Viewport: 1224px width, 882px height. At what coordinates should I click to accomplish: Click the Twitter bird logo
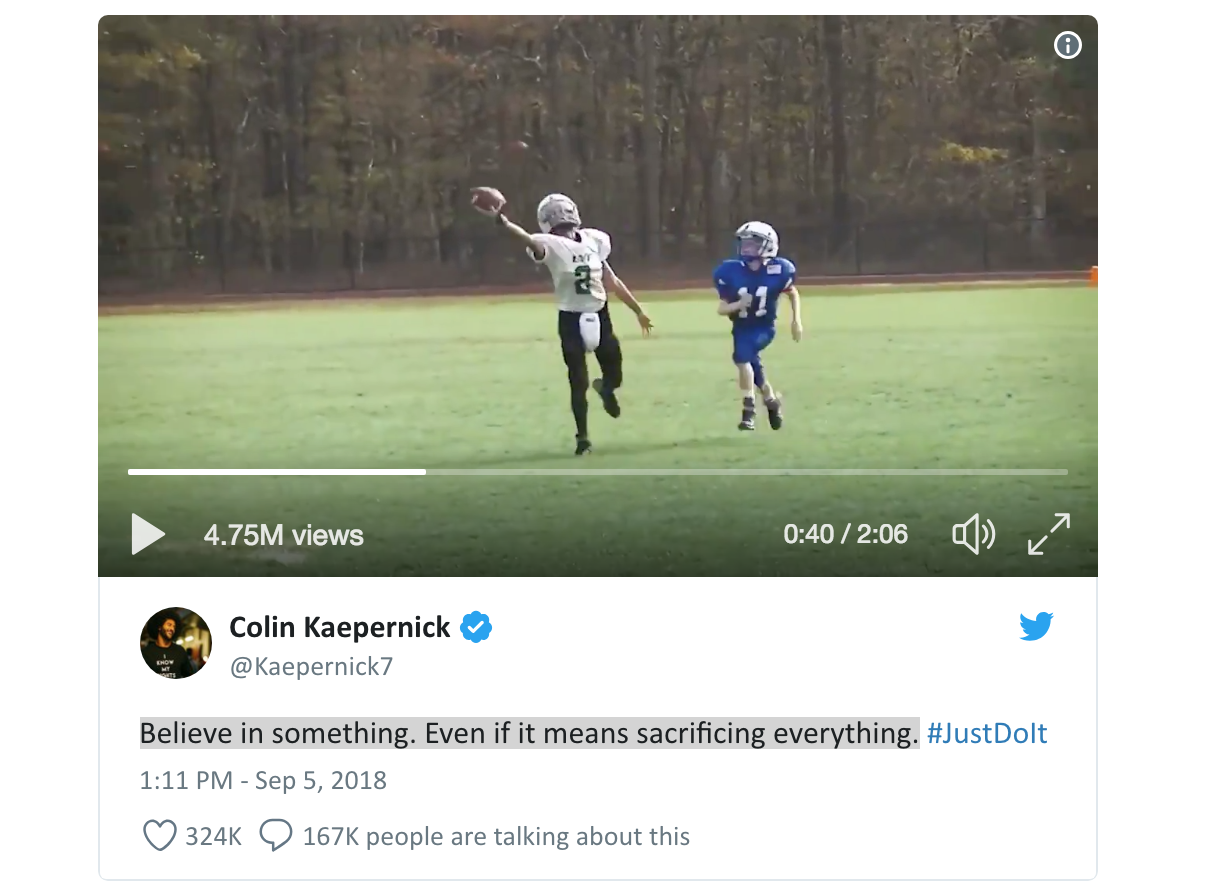tap(1036, 627)
